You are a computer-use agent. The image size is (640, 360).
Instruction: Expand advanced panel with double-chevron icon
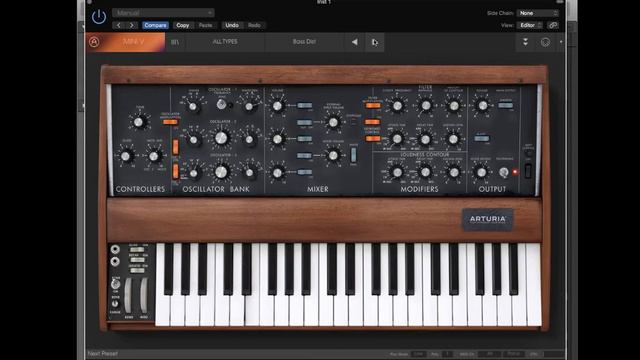pos(525,42)
